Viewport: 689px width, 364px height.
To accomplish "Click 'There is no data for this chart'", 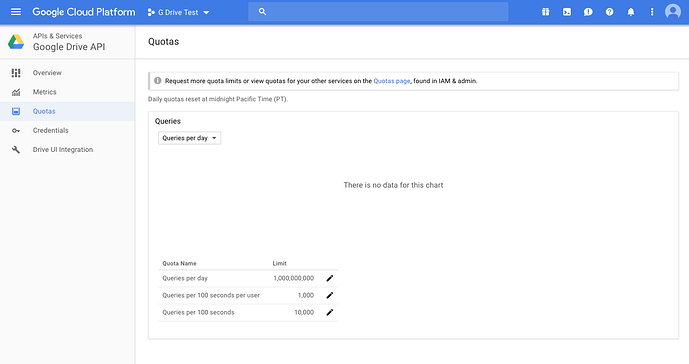I will (x=393, y=185).
